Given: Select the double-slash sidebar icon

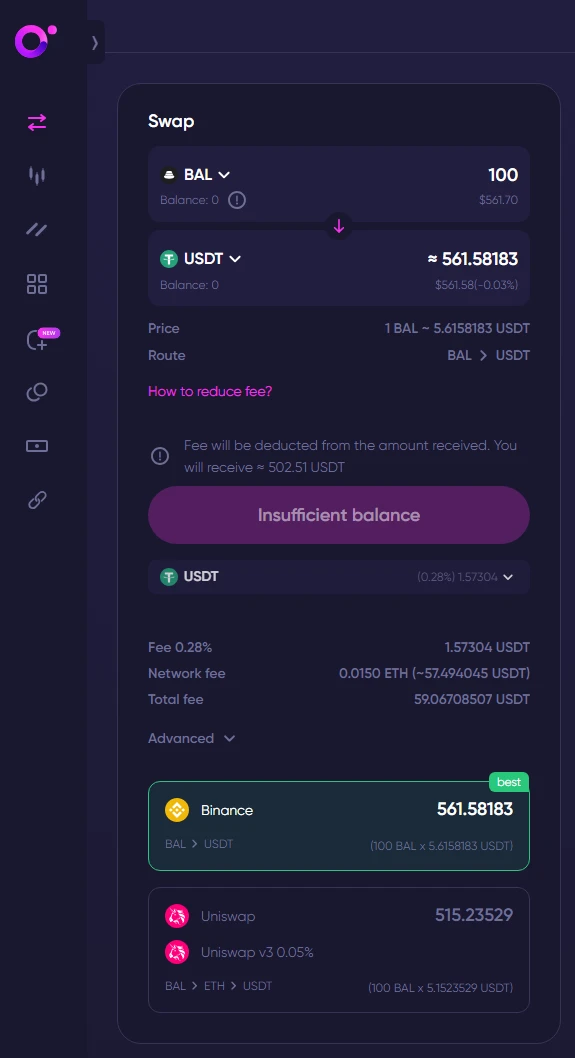Looking at the screenshot, I should 36,229.
